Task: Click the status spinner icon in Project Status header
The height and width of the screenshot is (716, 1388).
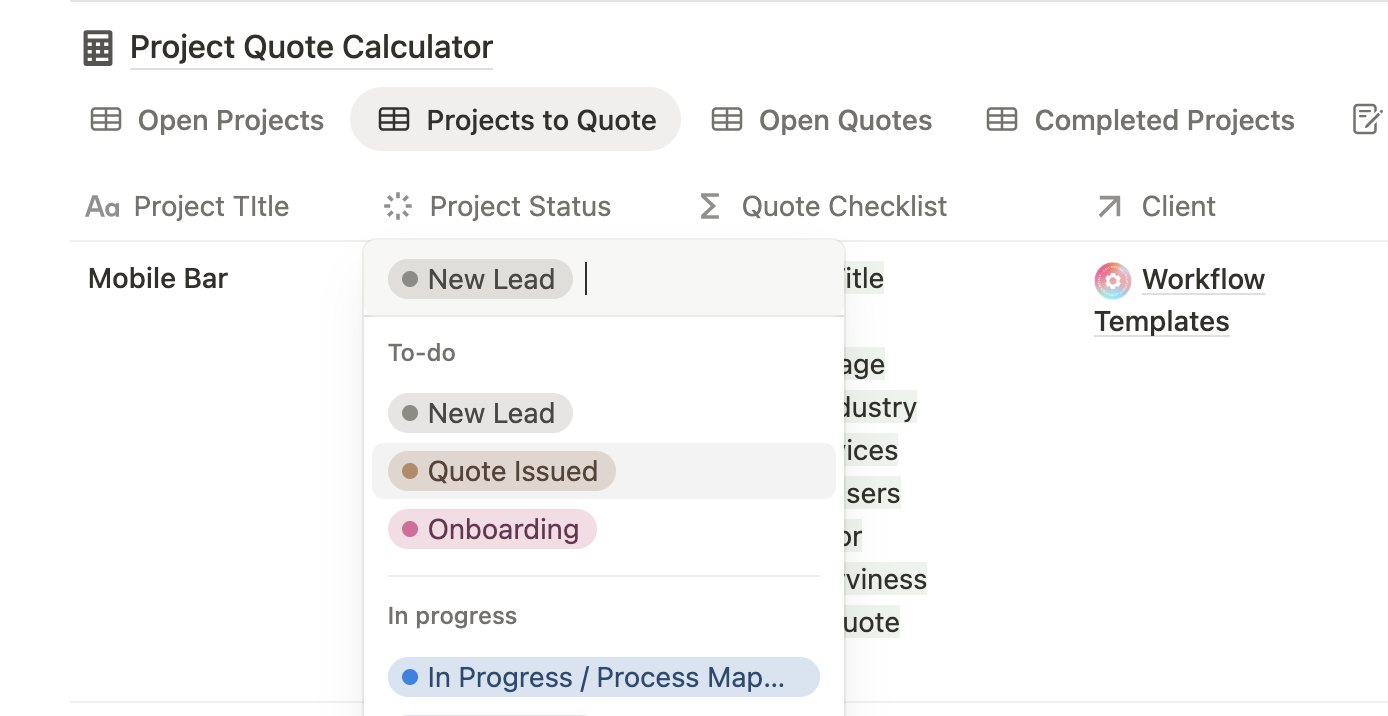Action: click(x=398, y=207)
